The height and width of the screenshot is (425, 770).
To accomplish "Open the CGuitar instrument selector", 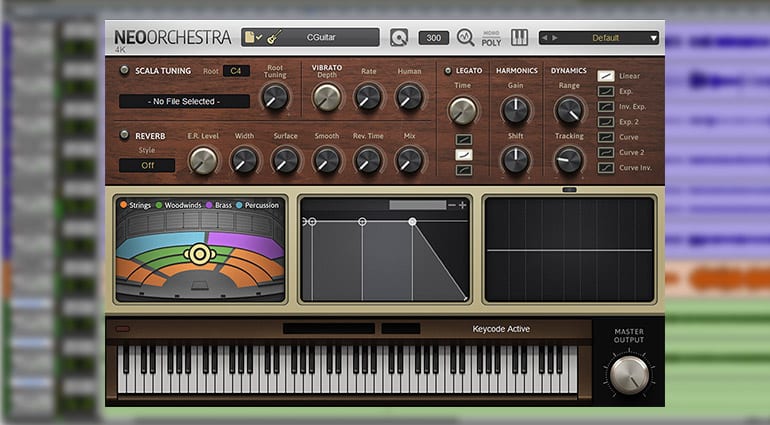I will click(310, 37).
